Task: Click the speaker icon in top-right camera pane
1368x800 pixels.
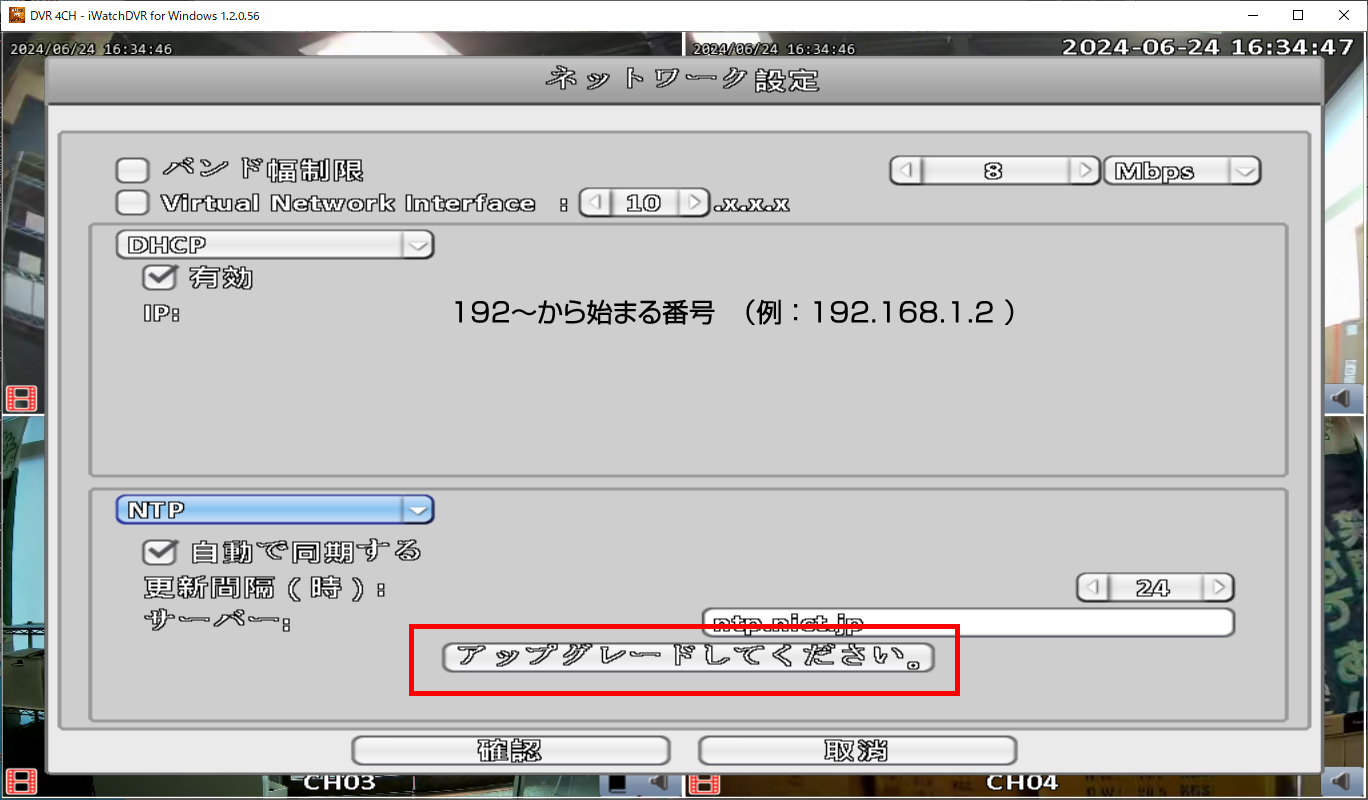Action: 1342,398
